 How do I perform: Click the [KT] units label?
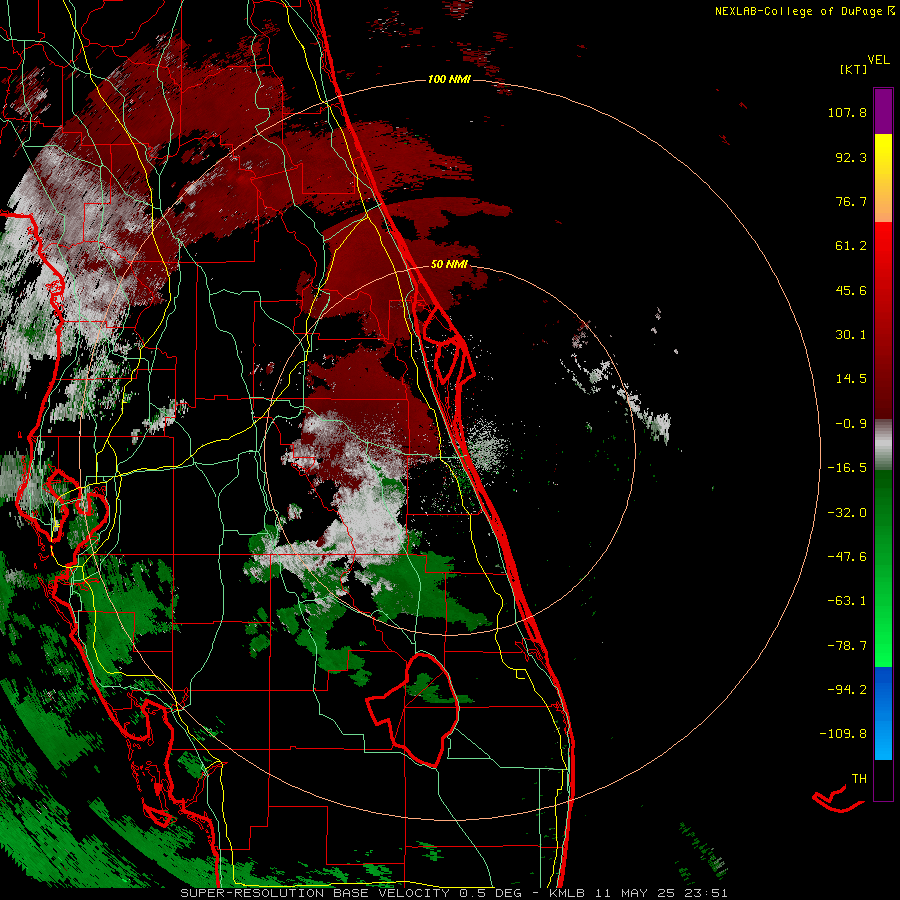click(854, 69)
